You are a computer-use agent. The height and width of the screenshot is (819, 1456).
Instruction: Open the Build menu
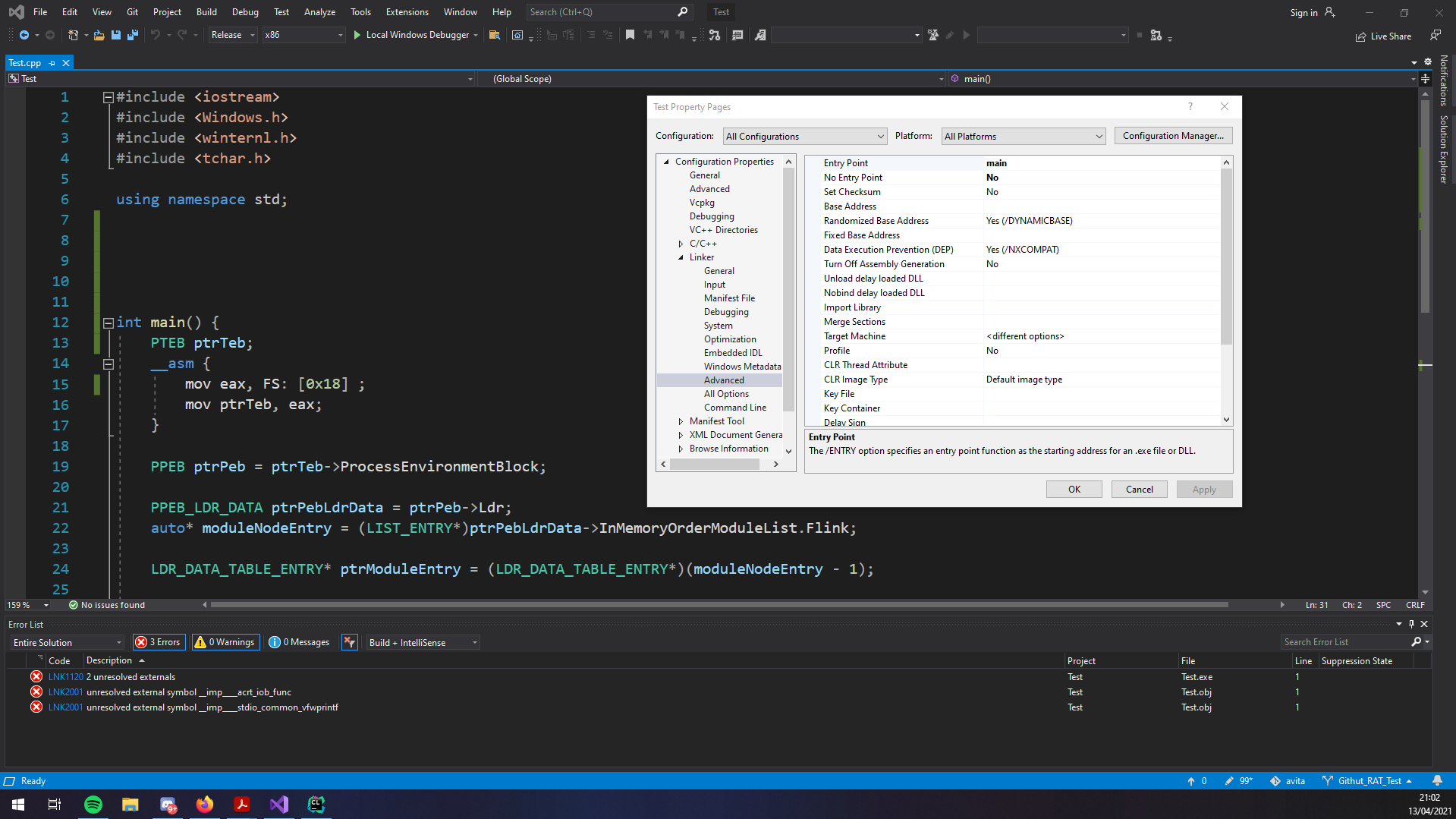tap(206, 12)
